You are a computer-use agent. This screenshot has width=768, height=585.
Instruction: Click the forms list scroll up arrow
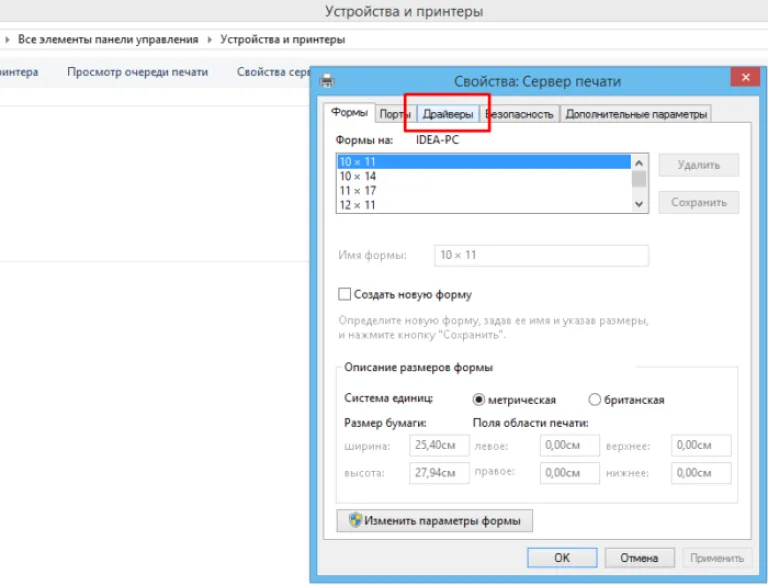(x=639, y=163)
